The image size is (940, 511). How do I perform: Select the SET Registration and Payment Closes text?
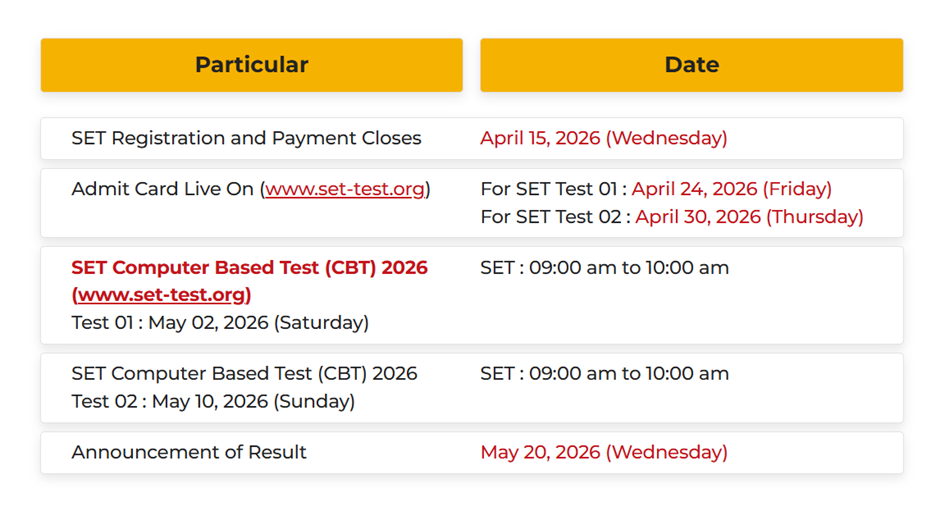click(246, 138)
